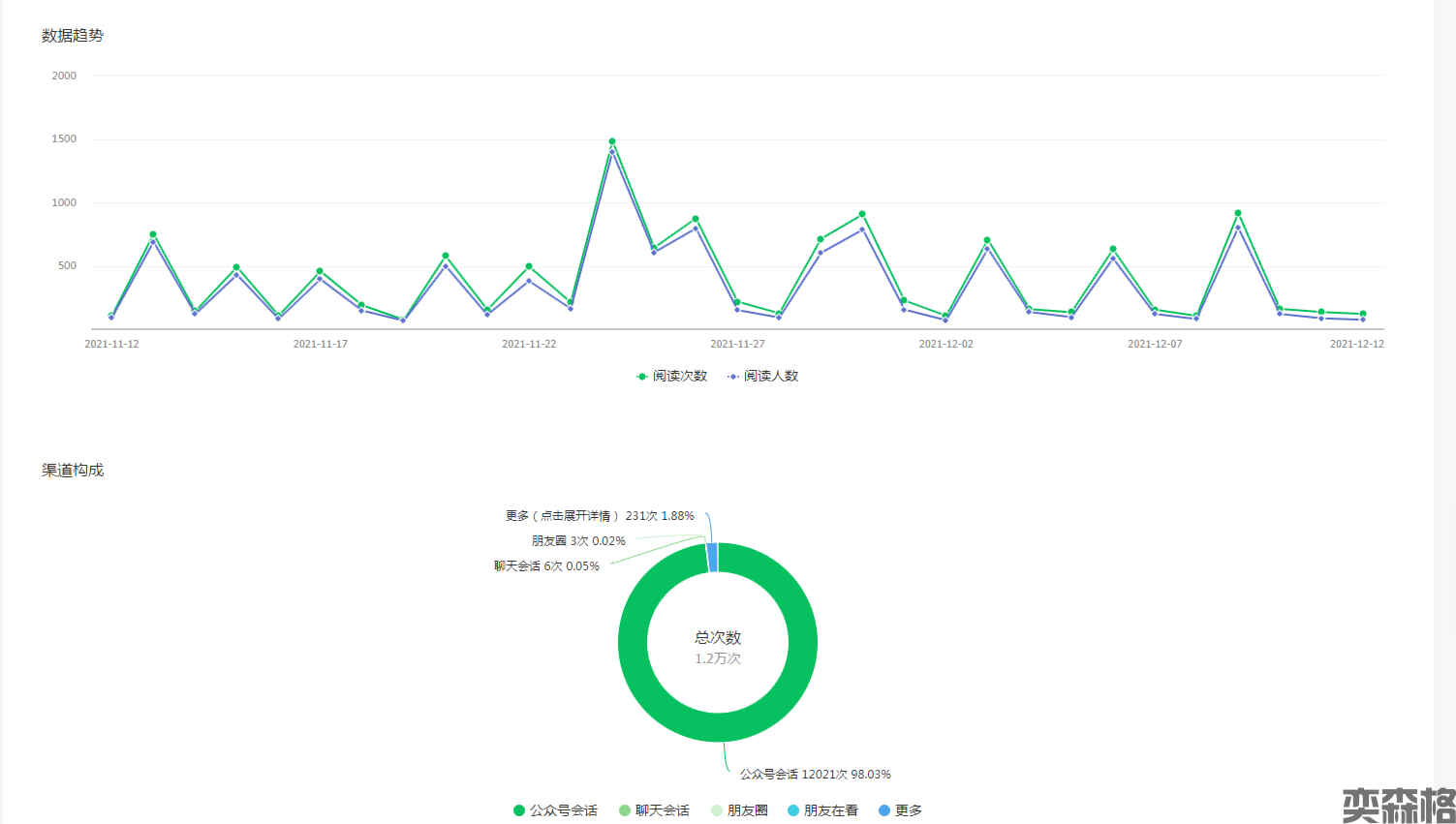Click the 总次数 1.2万次 donut center

[x=718, y=647]
